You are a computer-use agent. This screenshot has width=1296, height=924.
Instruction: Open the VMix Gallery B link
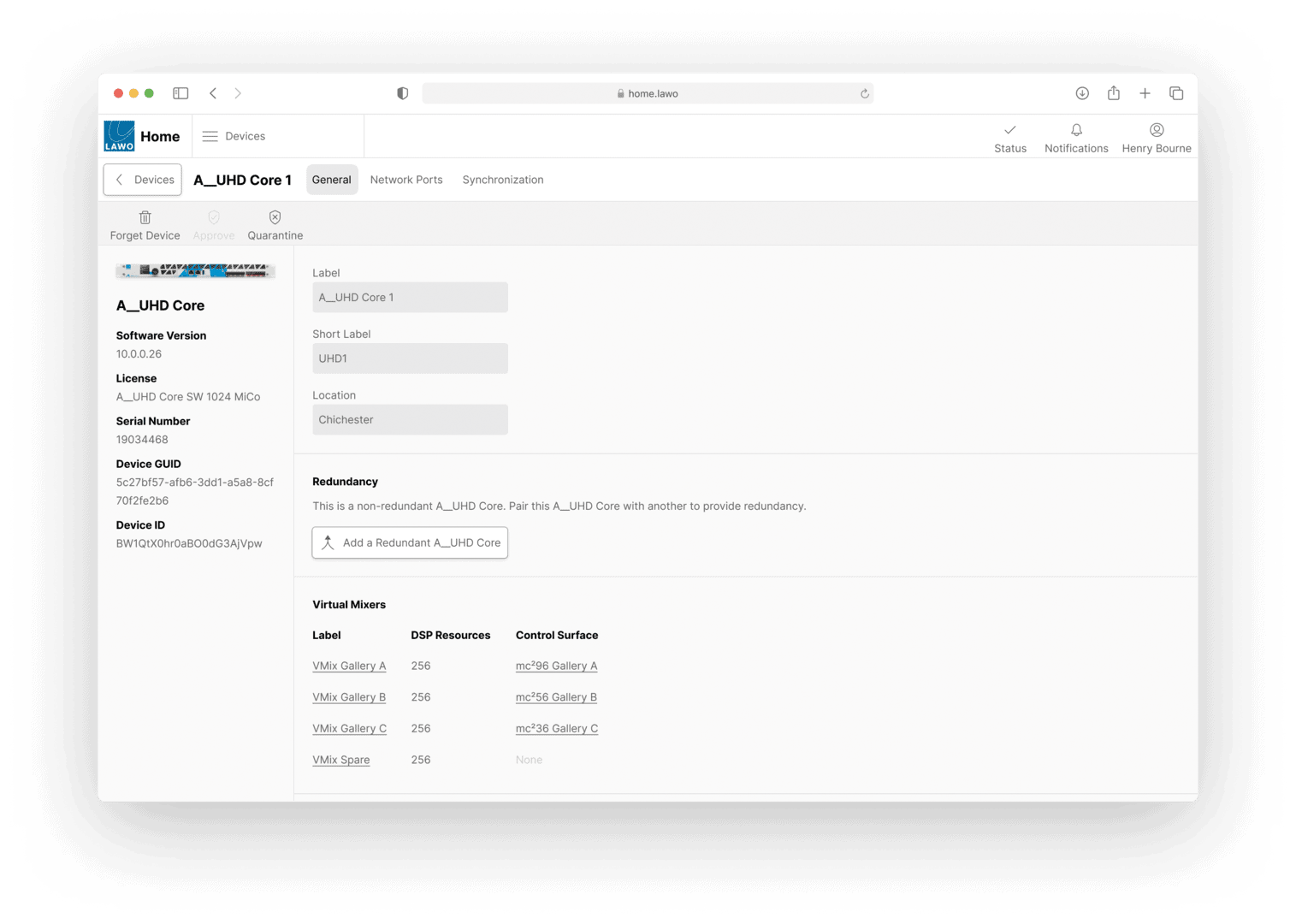pyautogui.click(x=349, y=697)
